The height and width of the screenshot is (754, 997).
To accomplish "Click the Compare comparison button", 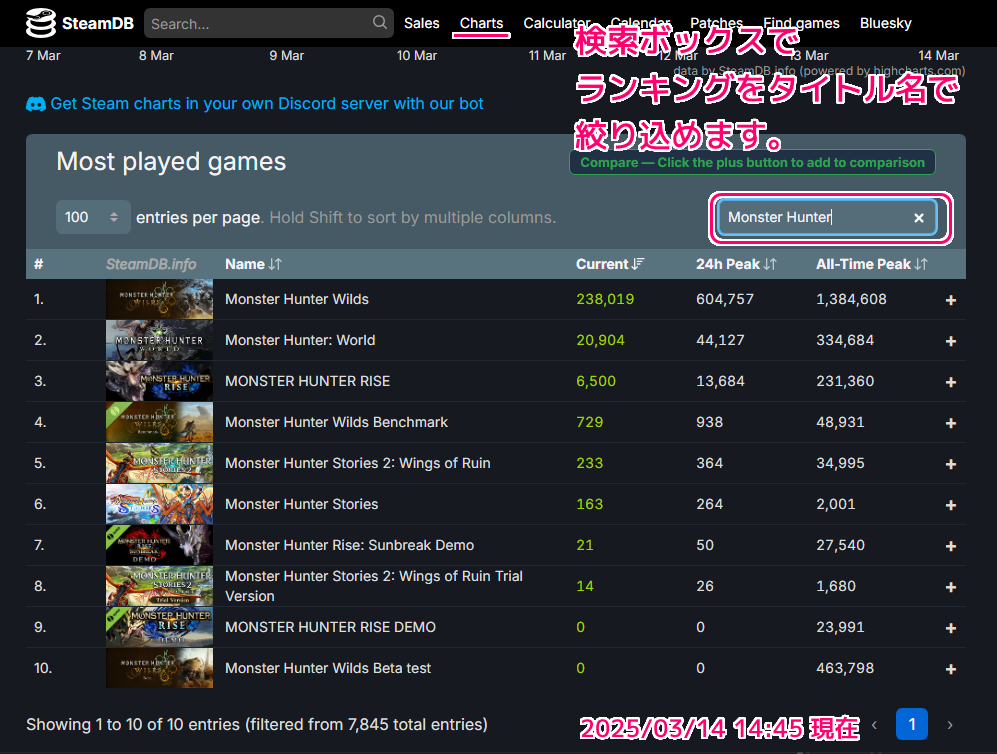I will coord(752,162).
